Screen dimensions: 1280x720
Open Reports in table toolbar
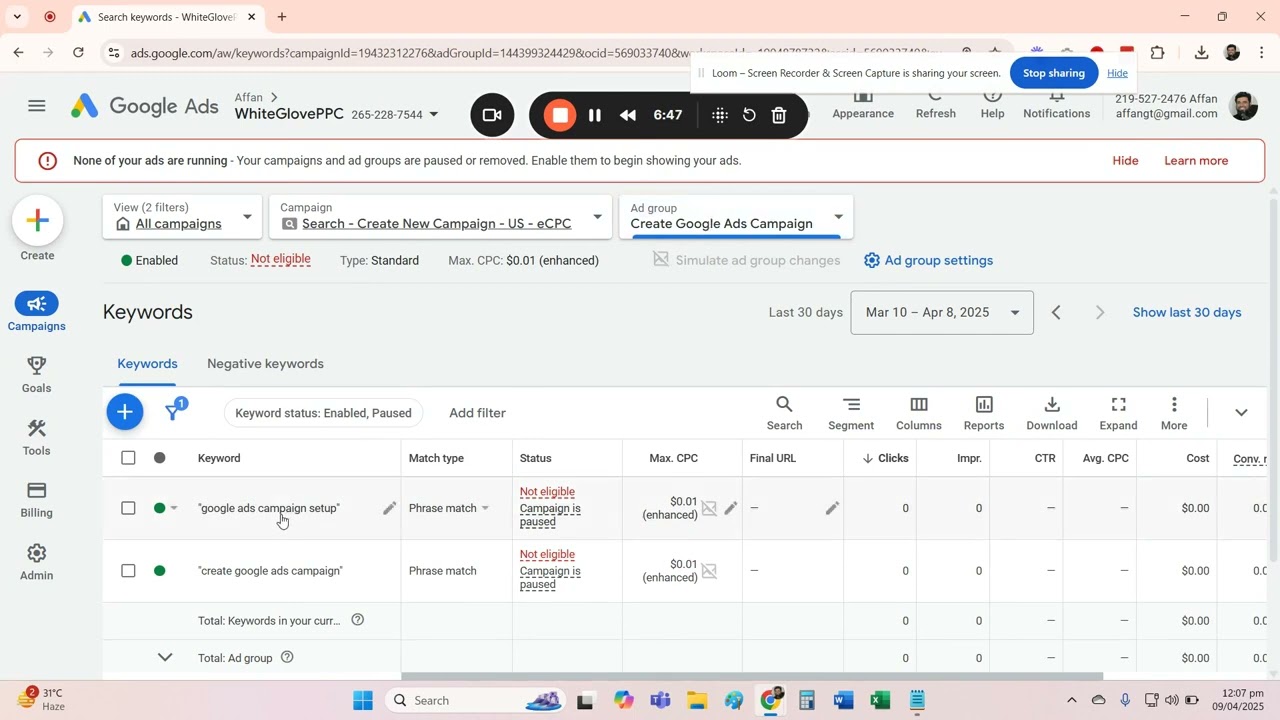984,413
